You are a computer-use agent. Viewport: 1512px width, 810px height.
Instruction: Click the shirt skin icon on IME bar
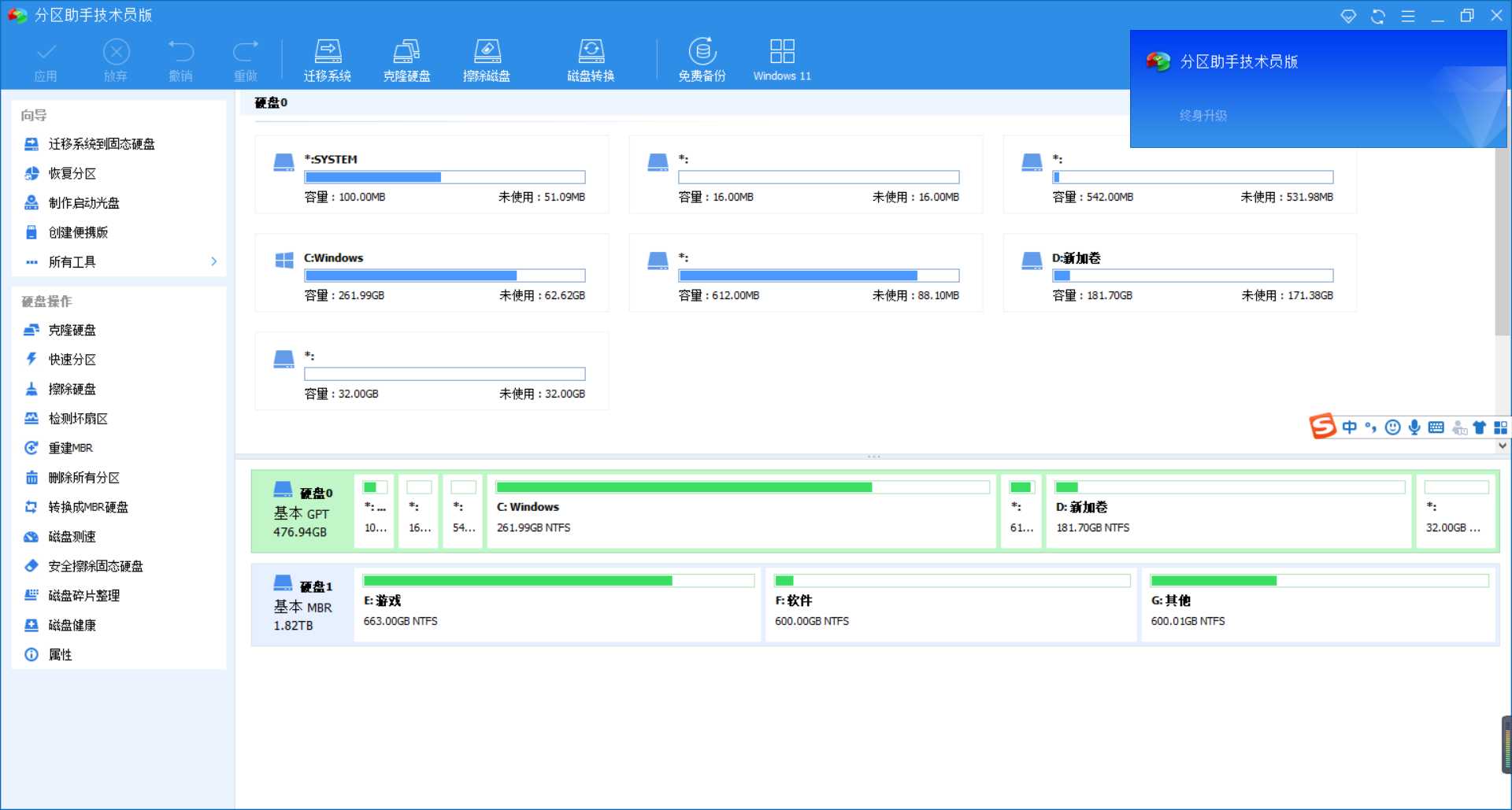1480,427
